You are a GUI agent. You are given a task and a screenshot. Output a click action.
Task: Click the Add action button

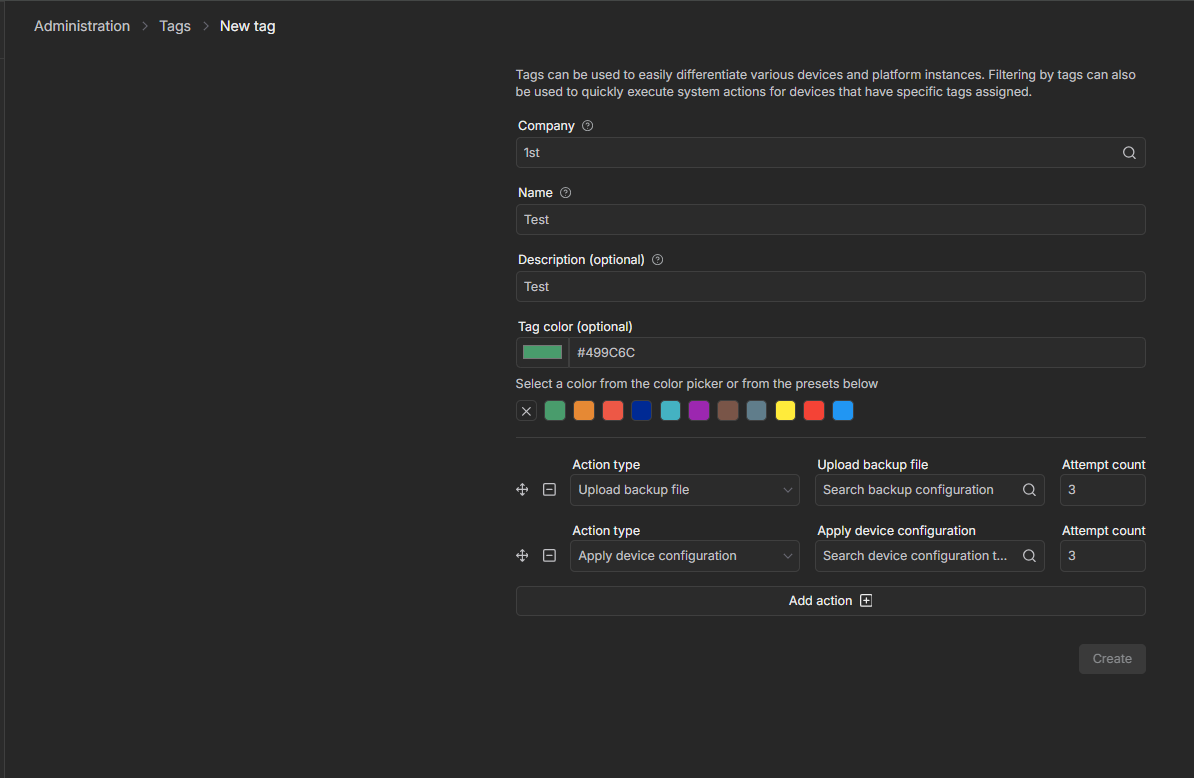[x=830, y=601]
